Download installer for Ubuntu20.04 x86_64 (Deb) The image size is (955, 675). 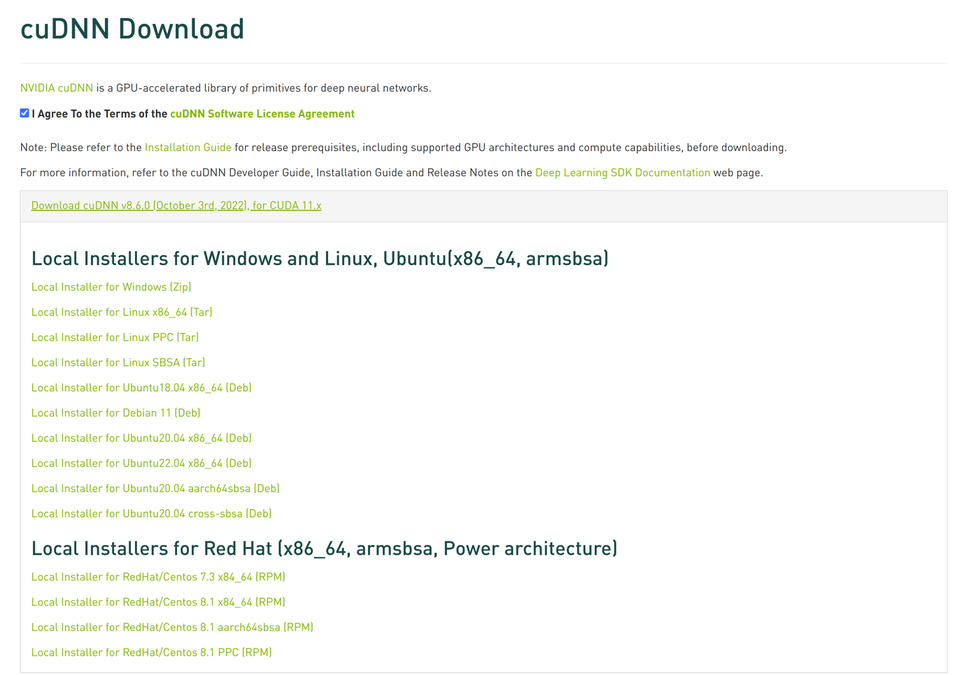pos(141,439)
